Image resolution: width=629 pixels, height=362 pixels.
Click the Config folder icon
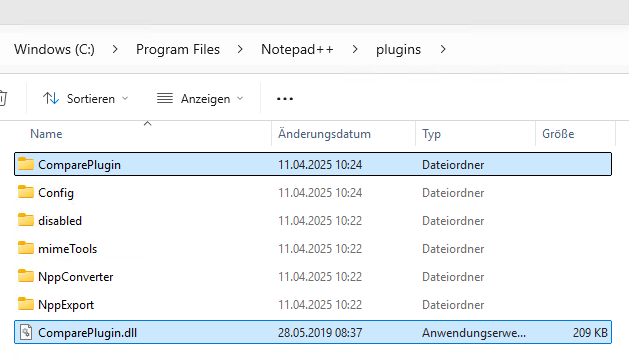(x=26, y=192)
